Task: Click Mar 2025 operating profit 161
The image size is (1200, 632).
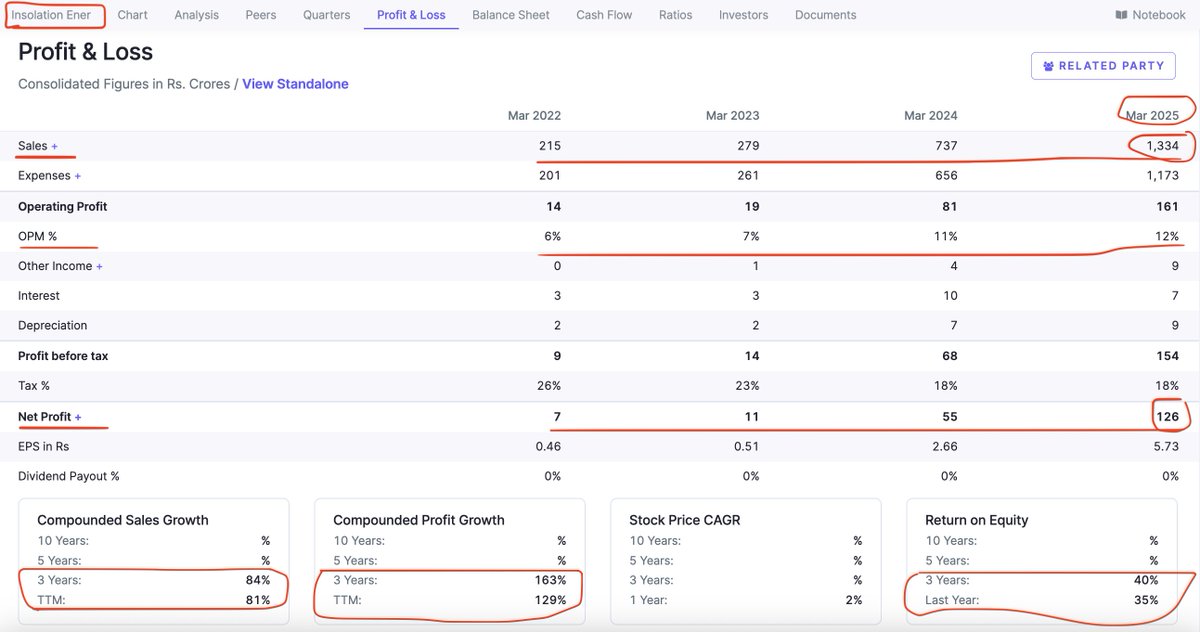Action: (x=1168, y=206)
